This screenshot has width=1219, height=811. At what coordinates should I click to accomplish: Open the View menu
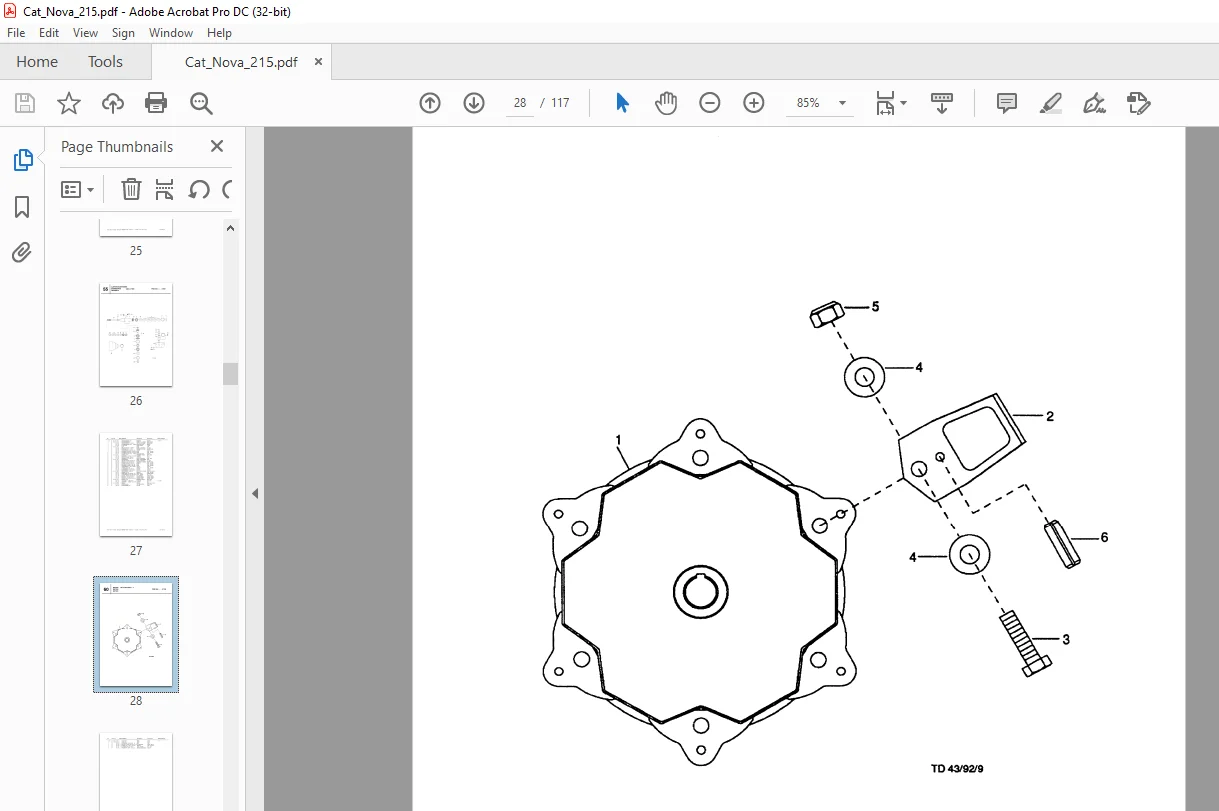point(85,33)
